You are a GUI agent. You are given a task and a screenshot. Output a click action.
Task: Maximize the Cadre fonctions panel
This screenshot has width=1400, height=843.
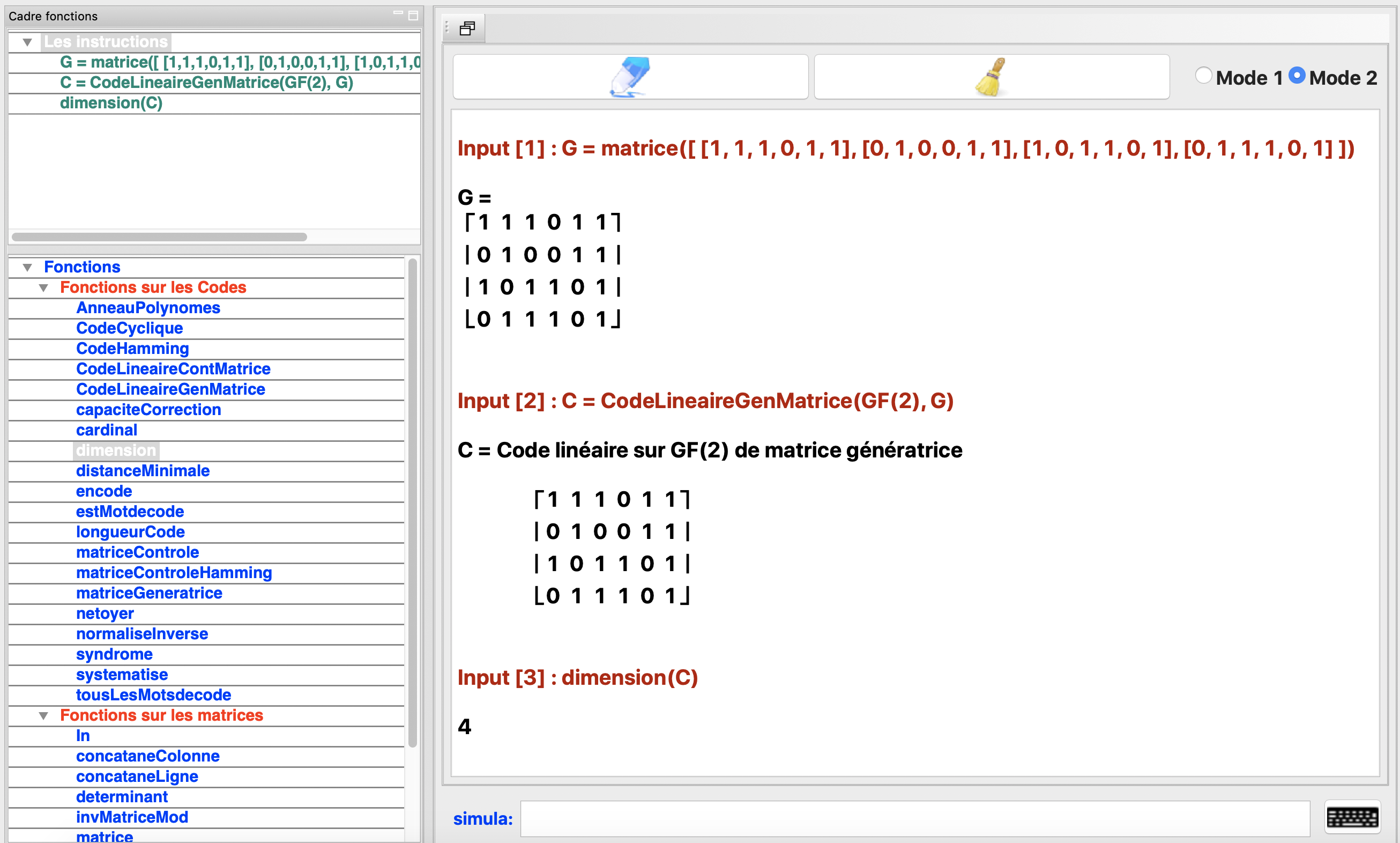coord(413,16)
